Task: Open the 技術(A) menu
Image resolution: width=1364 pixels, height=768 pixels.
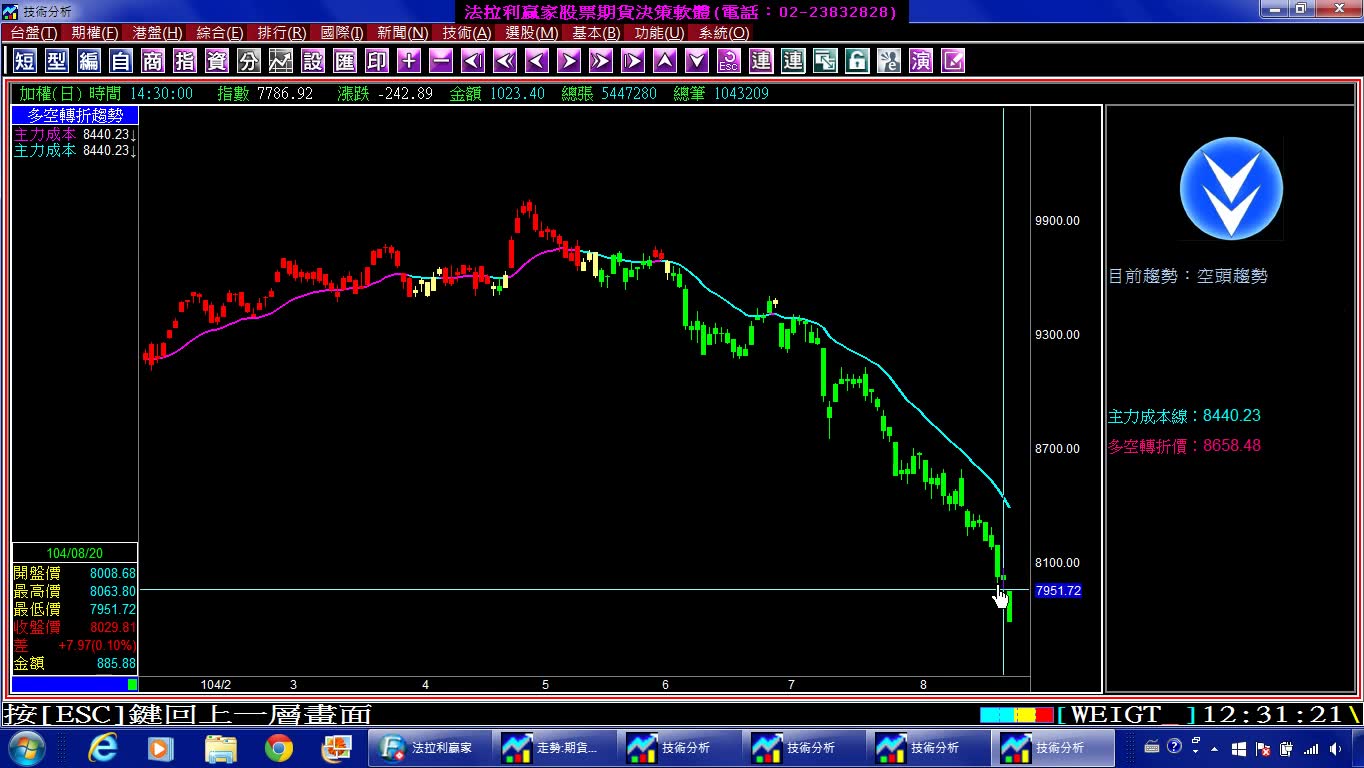Action: (x=467, y=33)
